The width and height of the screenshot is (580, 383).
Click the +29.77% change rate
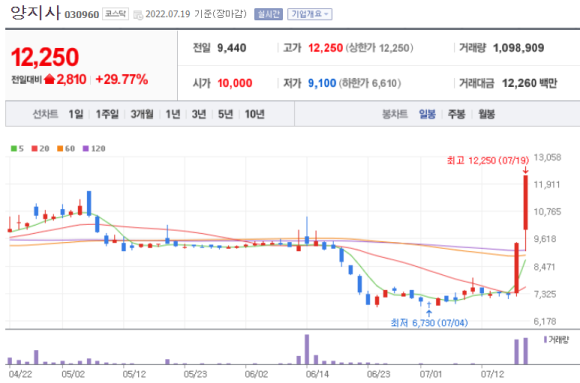point(122,79)
